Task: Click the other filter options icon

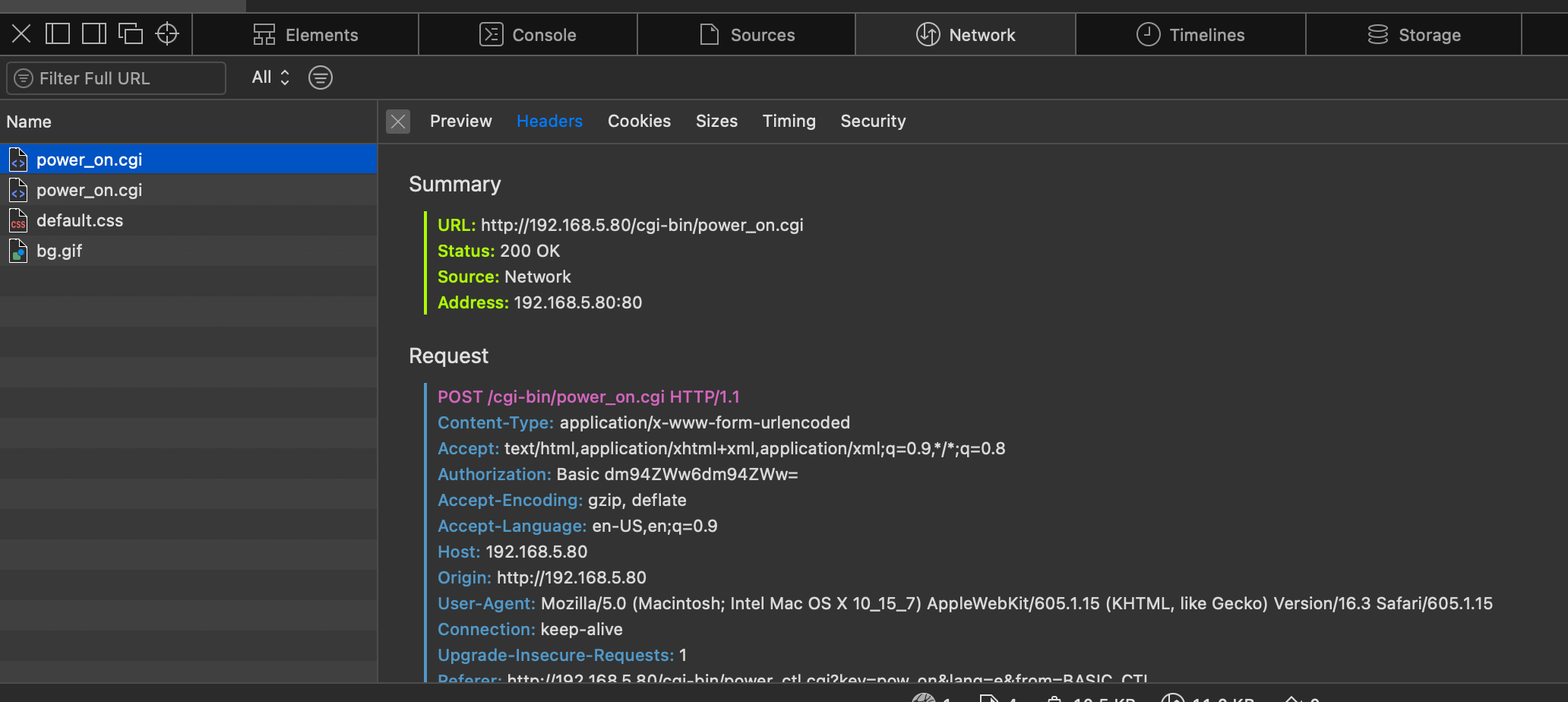Action: pyautogui.click(x=321, y=77)
